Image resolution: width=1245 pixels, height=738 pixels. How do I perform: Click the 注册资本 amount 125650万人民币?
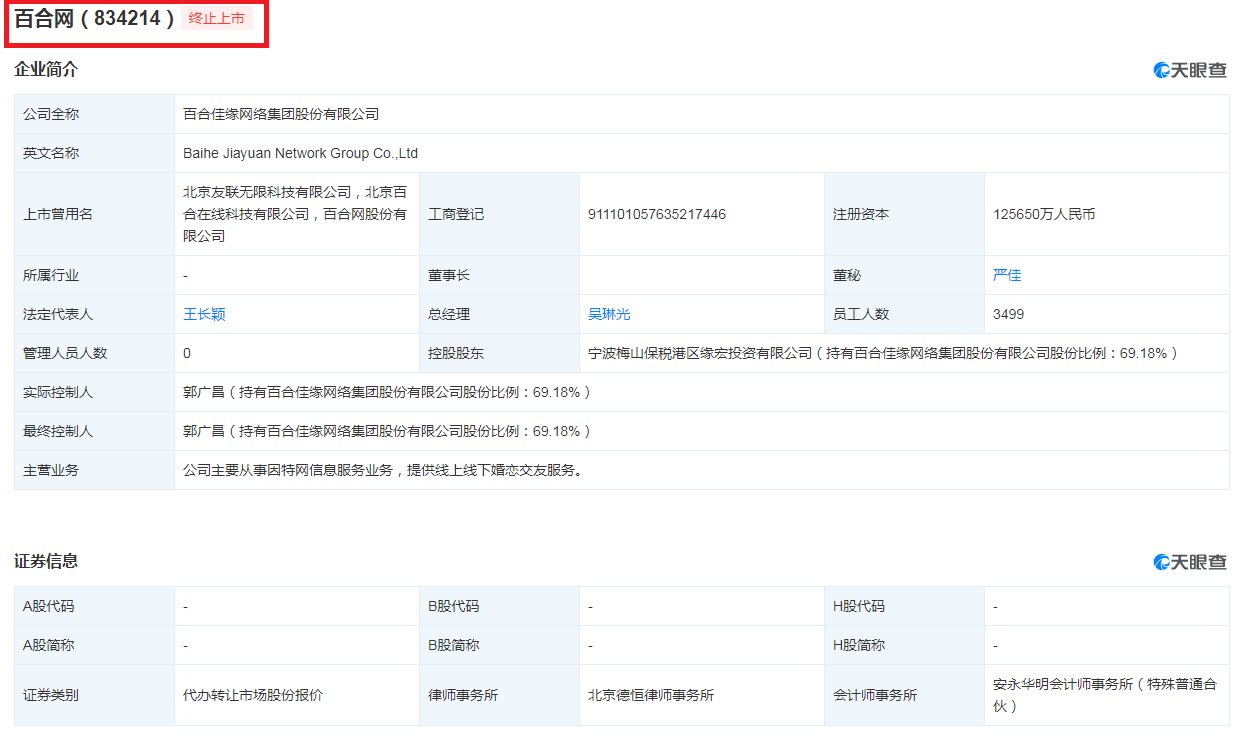point(1047,213)
